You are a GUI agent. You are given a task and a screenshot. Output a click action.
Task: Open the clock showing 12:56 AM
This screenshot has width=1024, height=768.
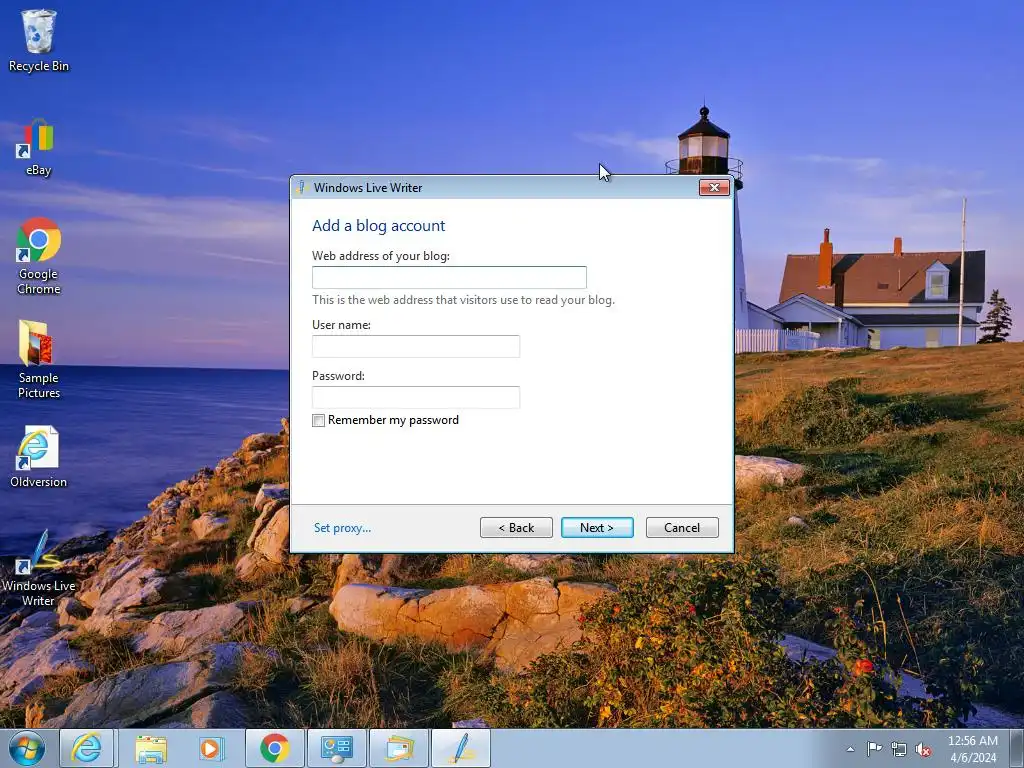[x=972, y=749]
